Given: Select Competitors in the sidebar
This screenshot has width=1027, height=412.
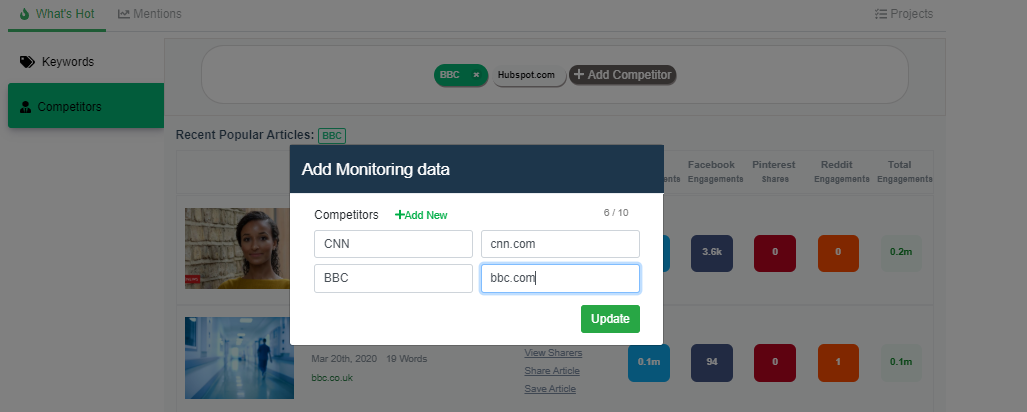Looking at the screenshot, I should click(x=86, y=106).
